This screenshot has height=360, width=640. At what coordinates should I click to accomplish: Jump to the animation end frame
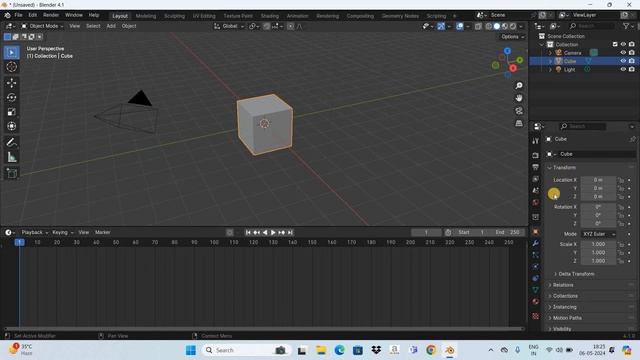[x=290, y=232]
